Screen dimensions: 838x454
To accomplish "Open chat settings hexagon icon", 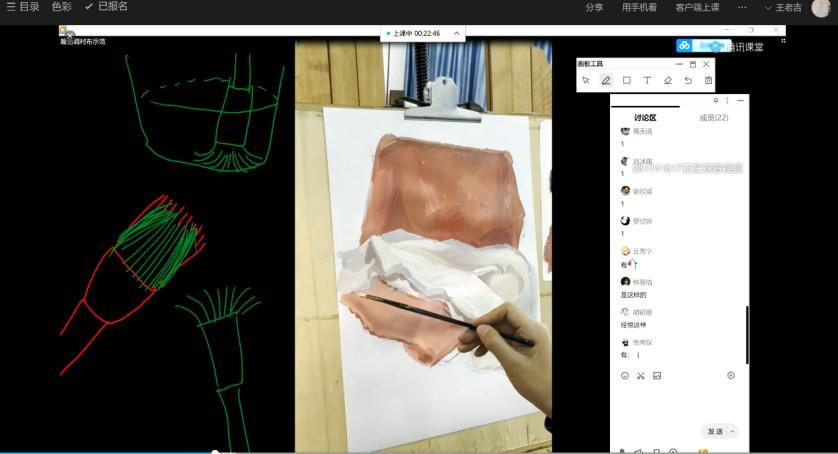I will [731, 376].
